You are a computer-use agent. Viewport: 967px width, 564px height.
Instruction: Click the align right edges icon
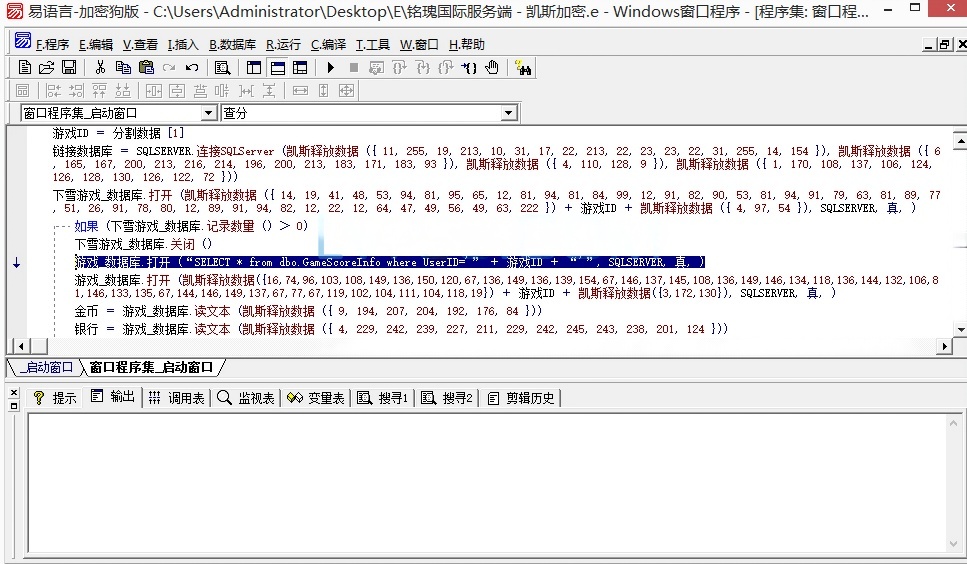[x=76, y=91]
